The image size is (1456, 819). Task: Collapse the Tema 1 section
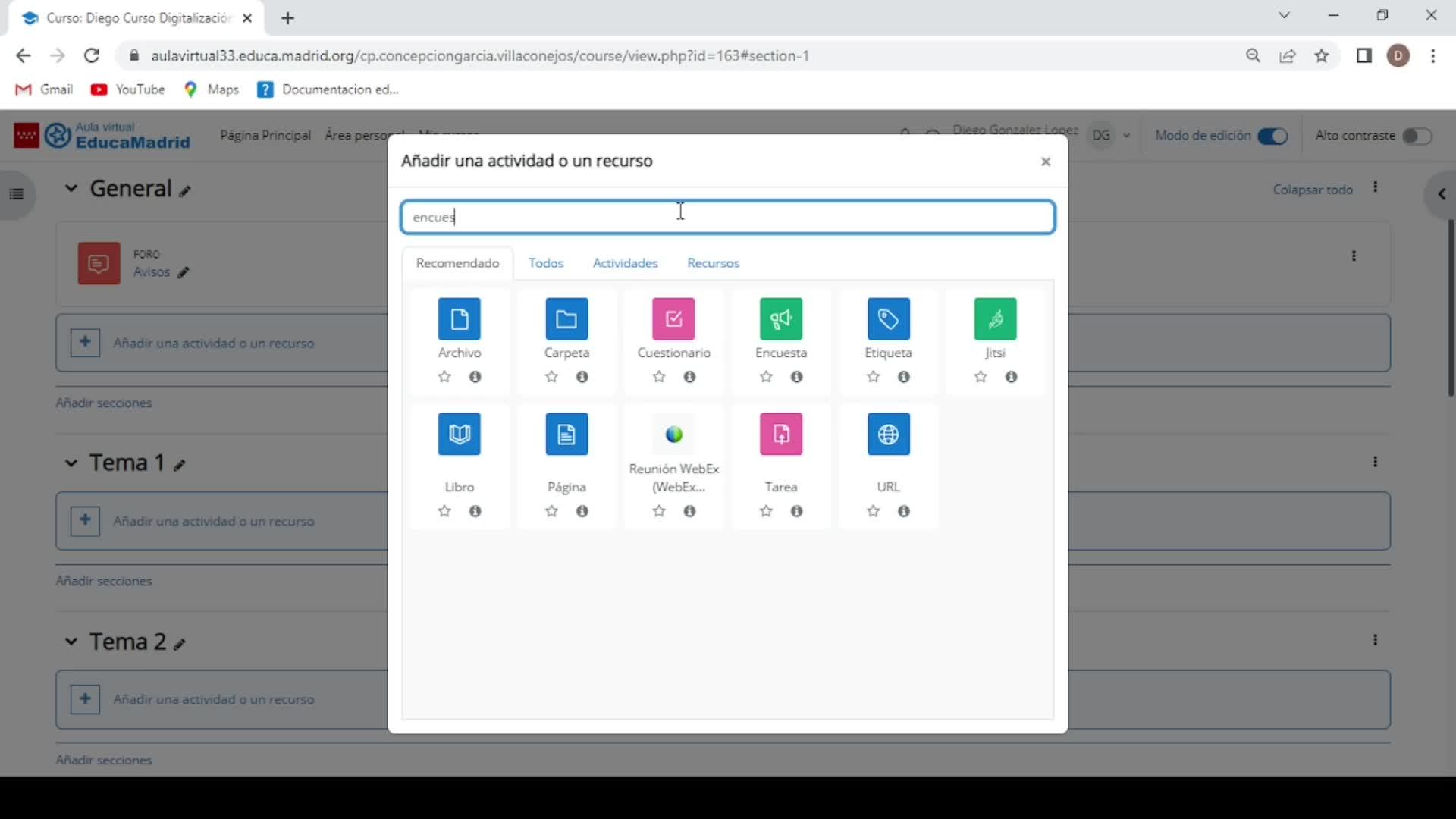[x=71, y=463]
